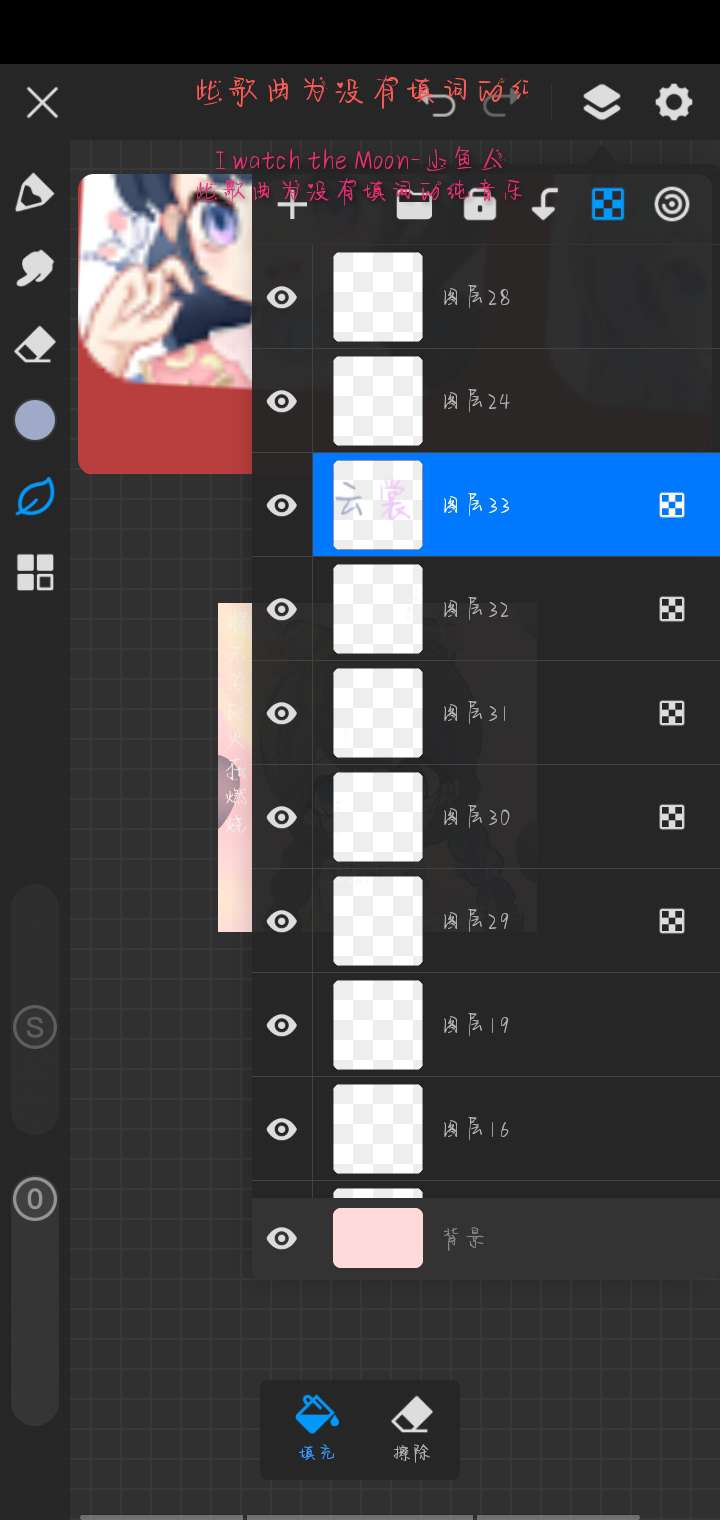Open the current brush color swatch
This screenshot has height=1520, width=720.
tap(34, 420)
